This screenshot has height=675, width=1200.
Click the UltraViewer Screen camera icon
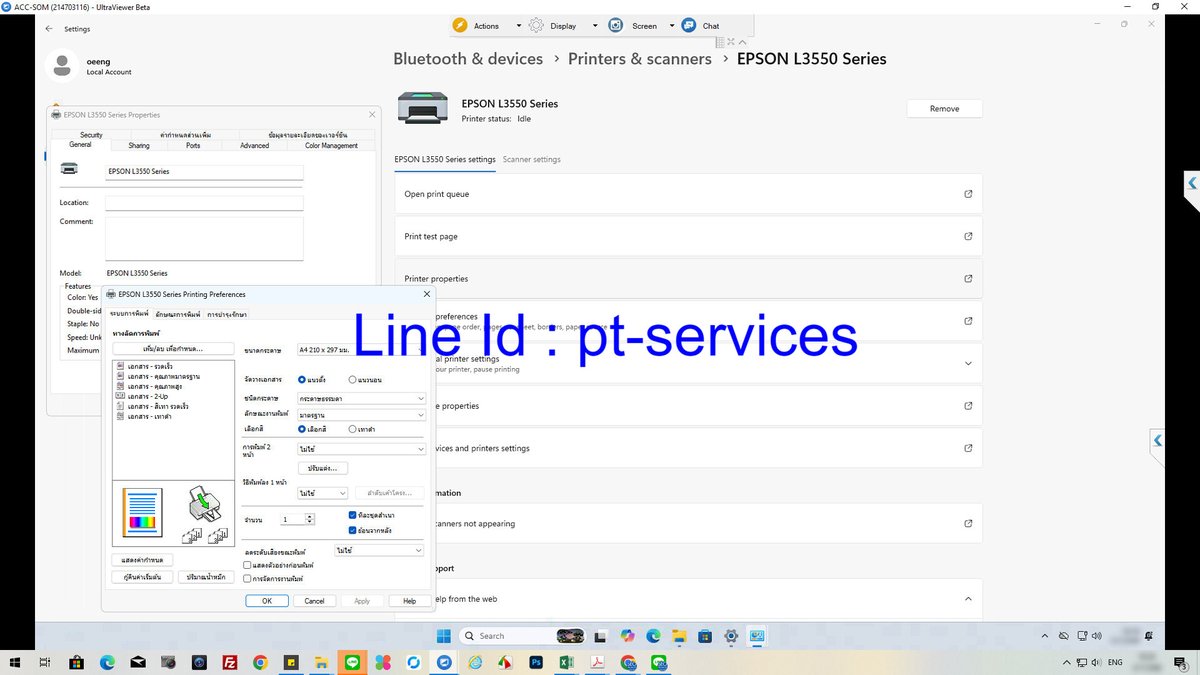click(617, 25)
